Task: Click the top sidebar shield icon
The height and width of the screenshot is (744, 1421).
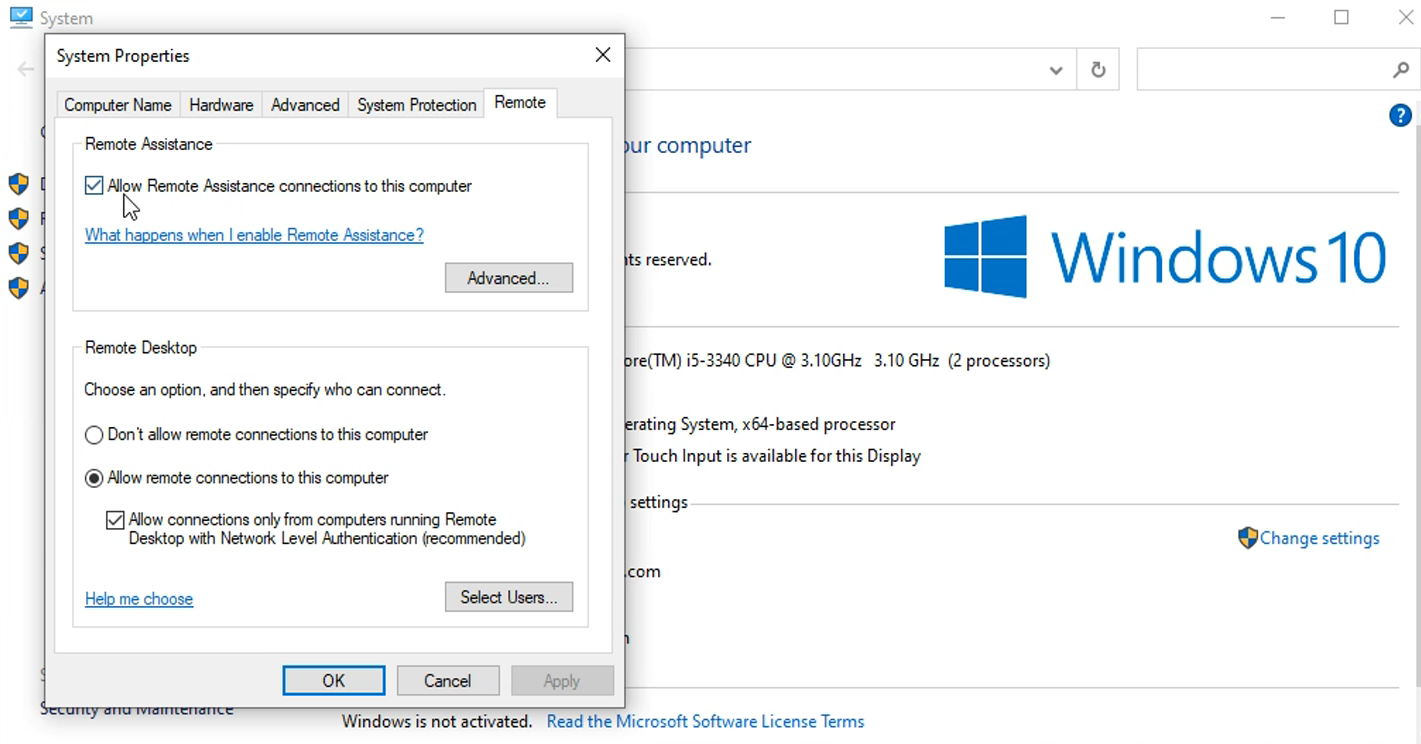Action: pos(18,184)
